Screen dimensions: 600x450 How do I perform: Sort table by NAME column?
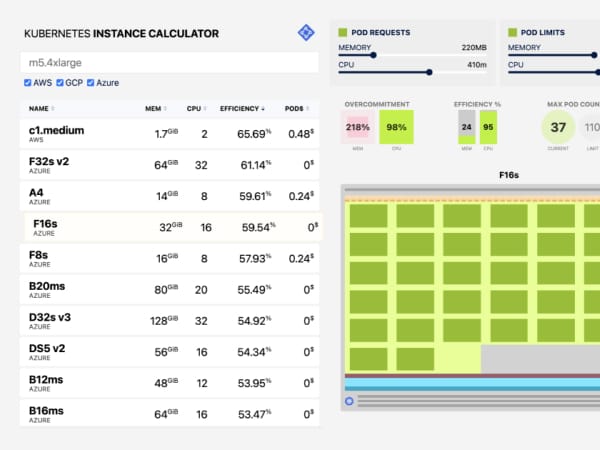point(41,109)
